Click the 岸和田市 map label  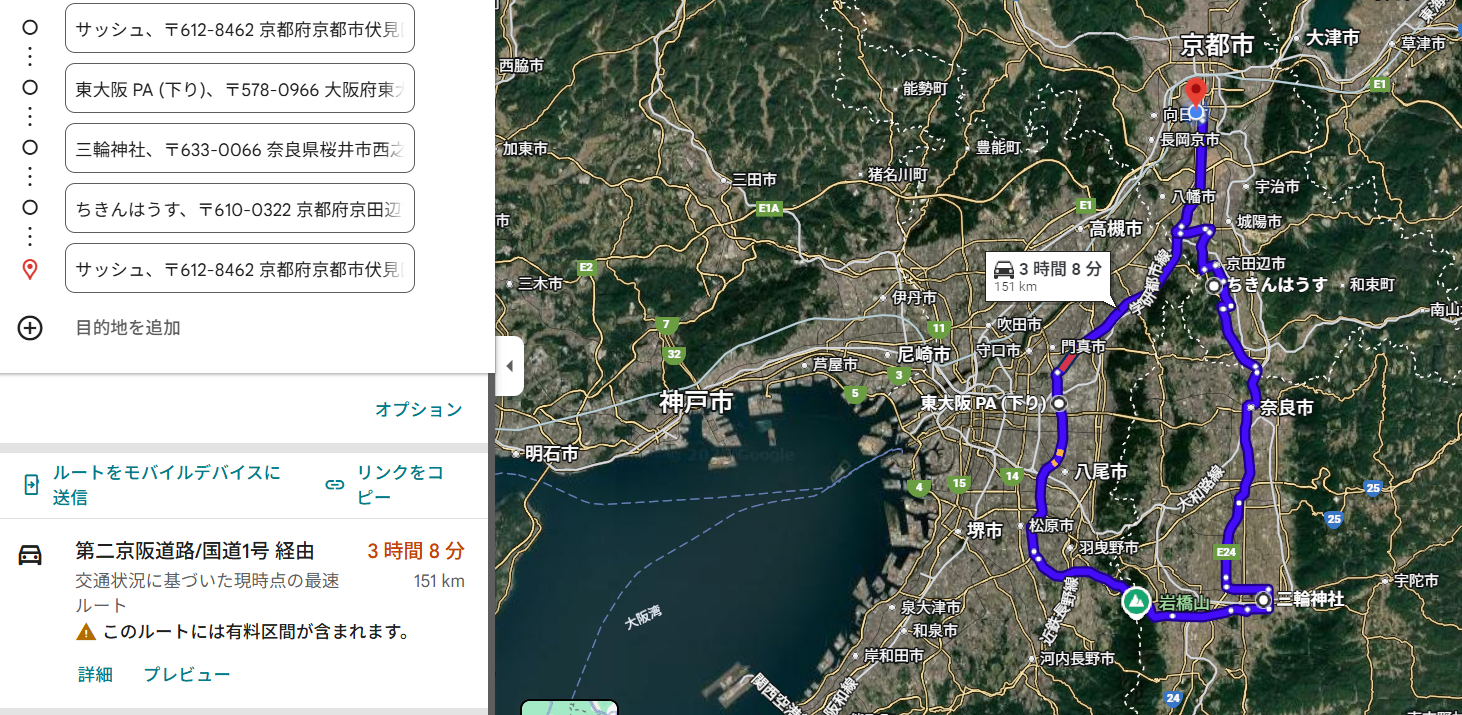point(894,655)
